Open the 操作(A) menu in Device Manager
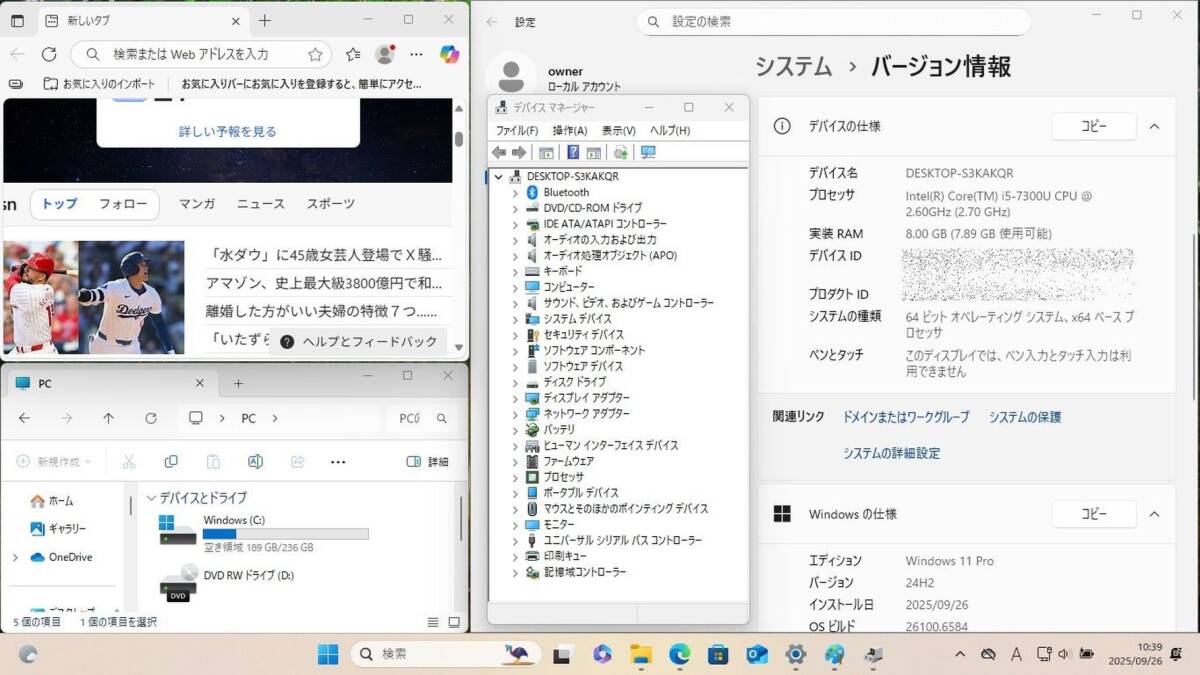The width and height of the screenshot is (1200, 675). (569, 130)
